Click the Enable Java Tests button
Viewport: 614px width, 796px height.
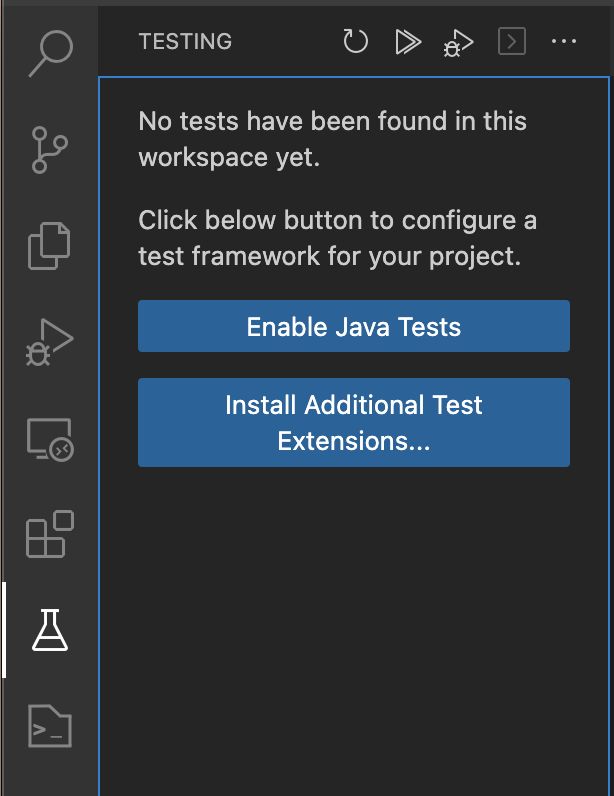click(353, 326)
